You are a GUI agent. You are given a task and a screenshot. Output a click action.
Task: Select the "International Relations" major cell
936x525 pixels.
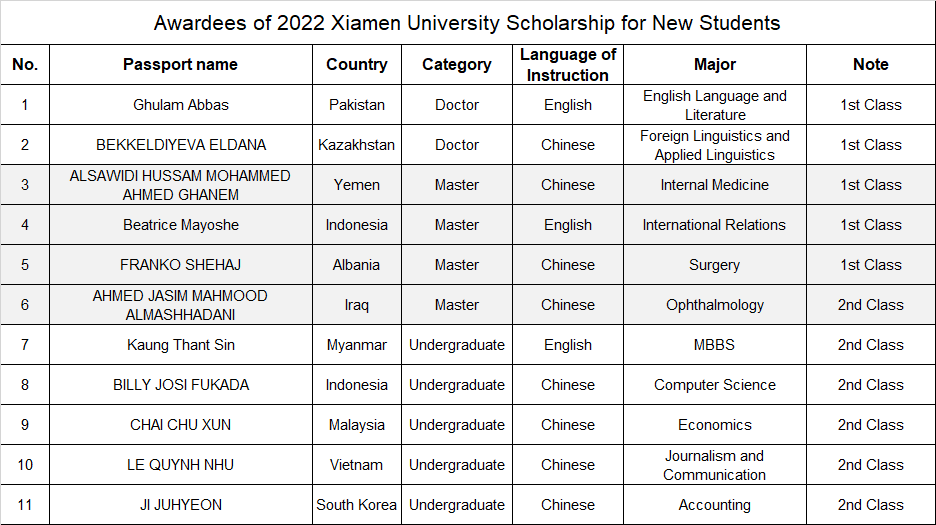point(714,225)
